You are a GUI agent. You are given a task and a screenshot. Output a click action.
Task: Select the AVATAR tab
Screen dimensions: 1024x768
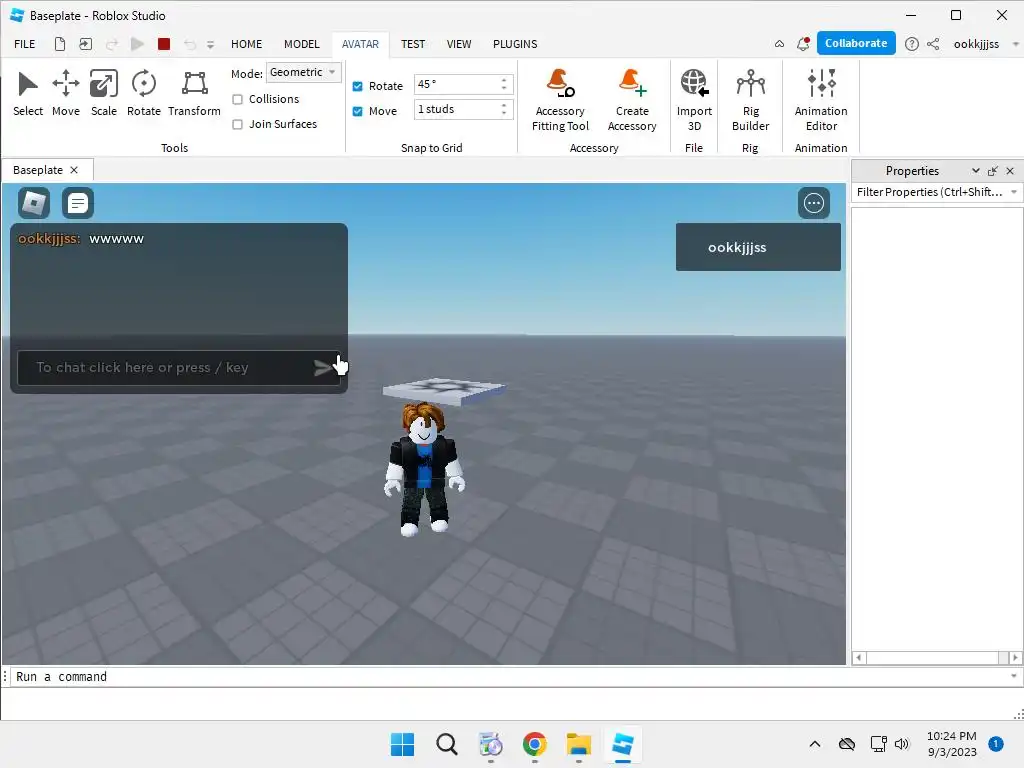(360, 44)
